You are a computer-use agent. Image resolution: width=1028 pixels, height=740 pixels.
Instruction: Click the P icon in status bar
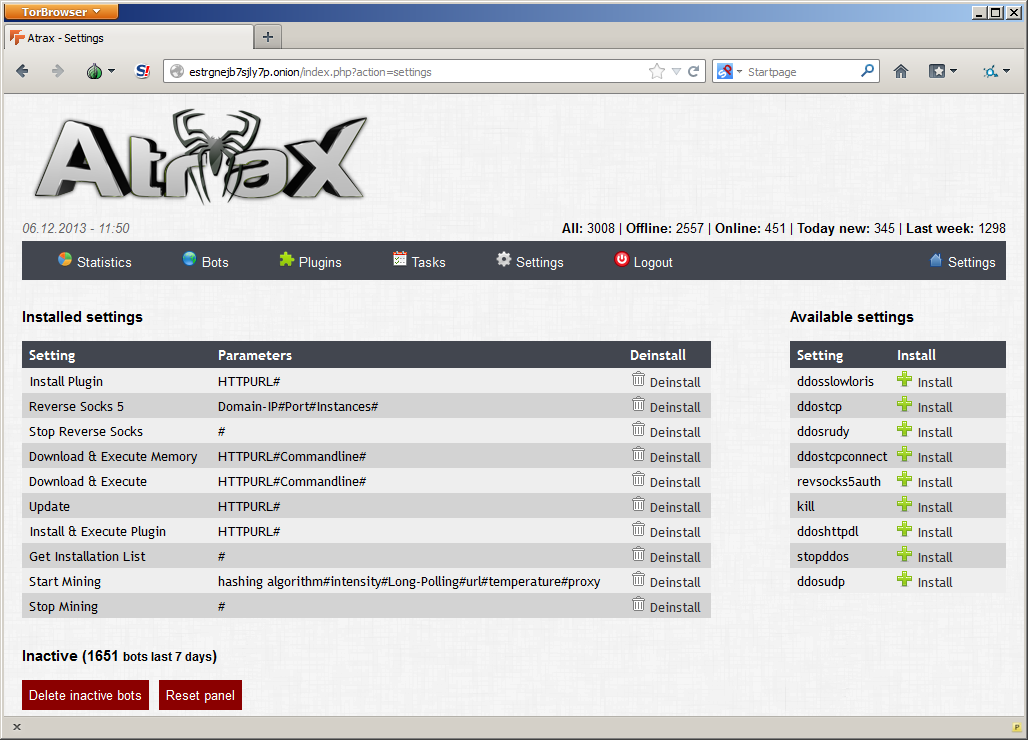(x=1017, y=726)
